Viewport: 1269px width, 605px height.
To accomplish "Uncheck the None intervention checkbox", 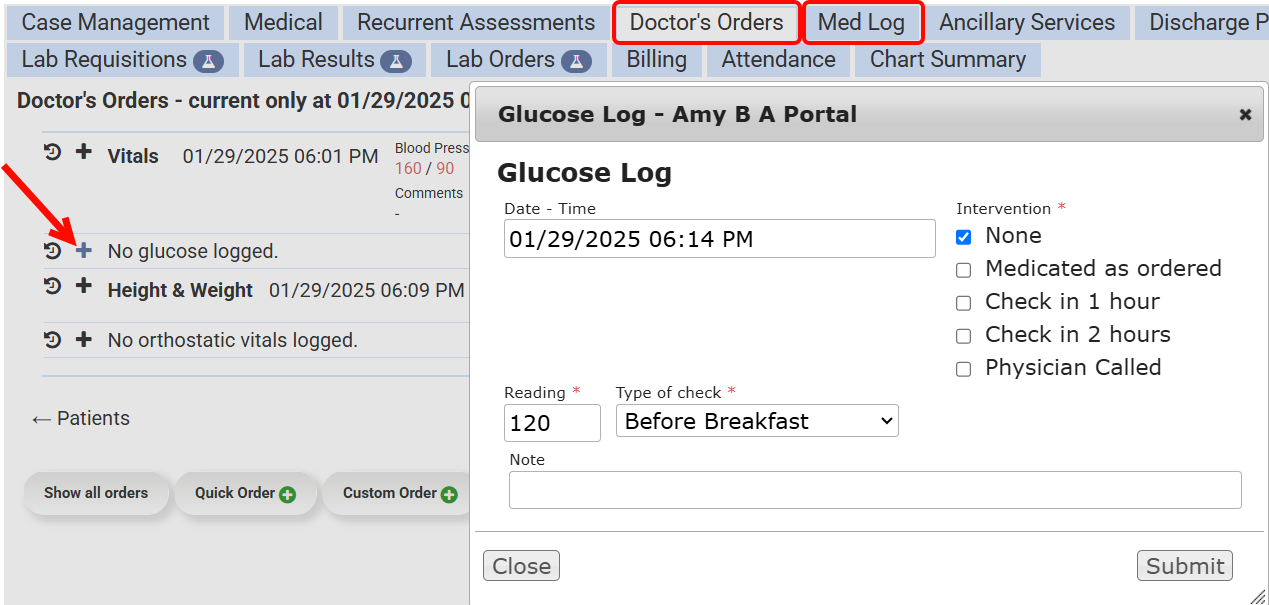I will pyautogui.click(x=963, y=237).
